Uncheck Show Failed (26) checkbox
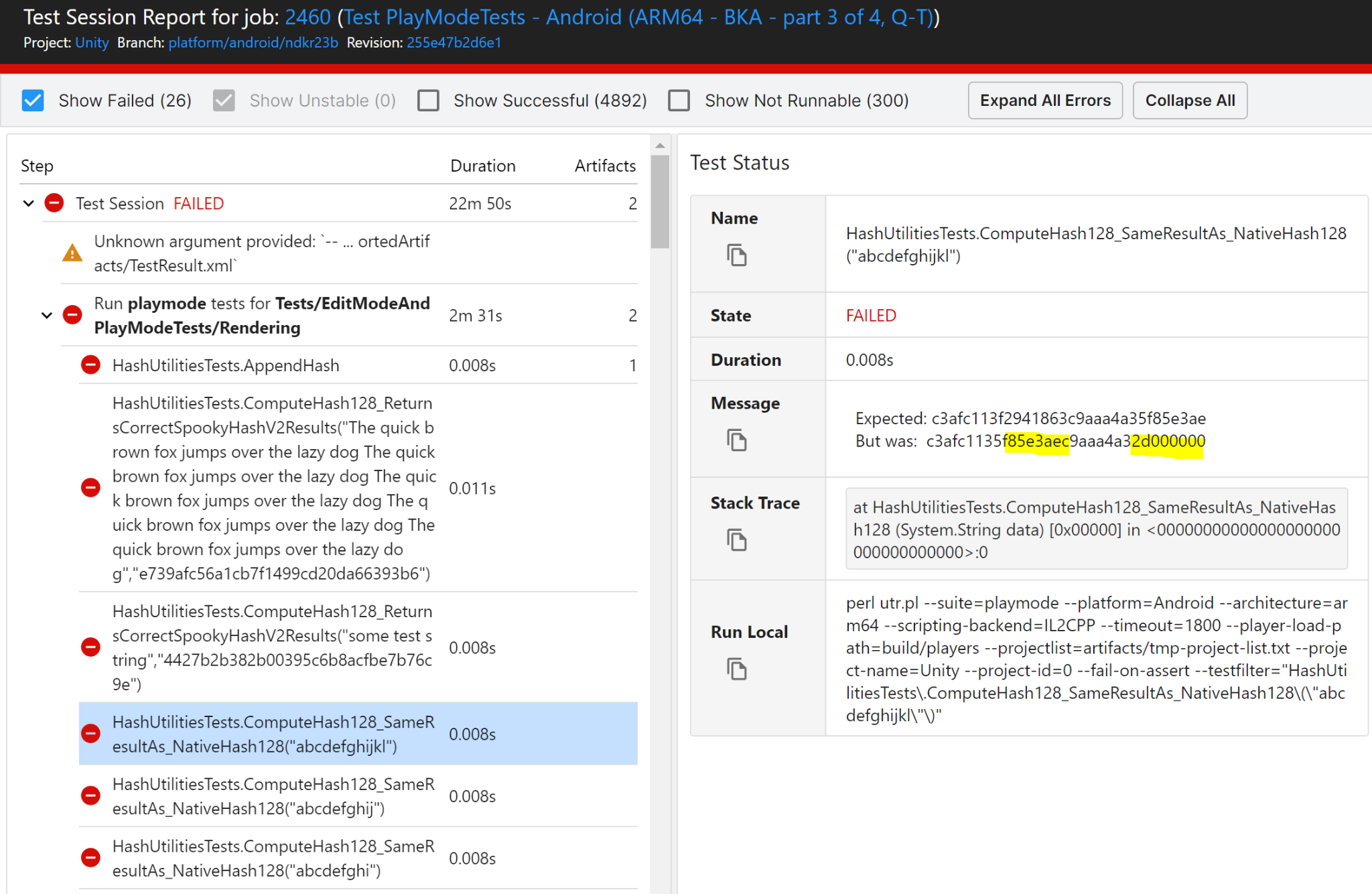Viewport: 1372px width, 894px height. tap(33, 101)
